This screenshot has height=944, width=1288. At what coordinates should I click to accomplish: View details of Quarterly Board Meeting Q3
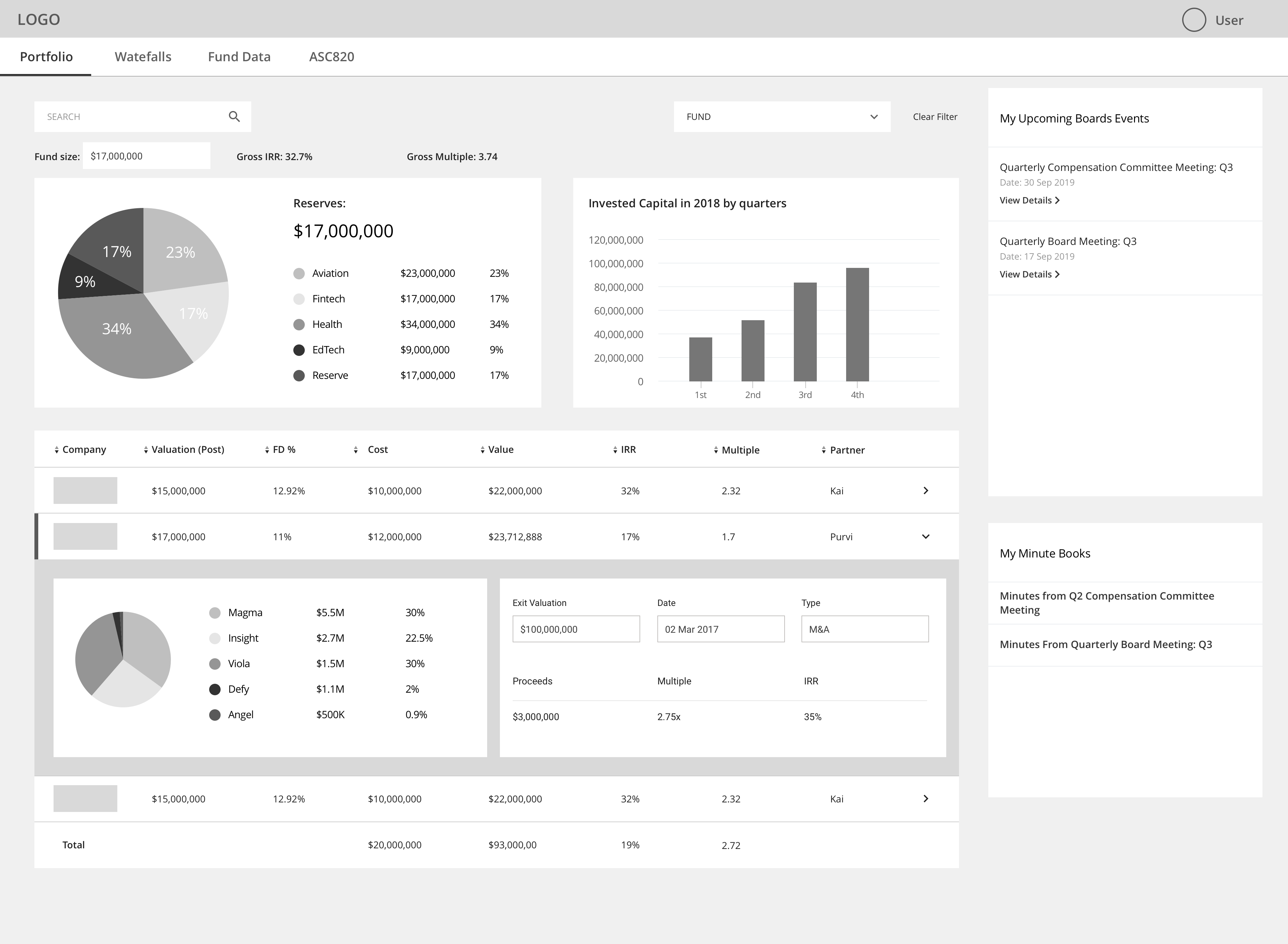[1029, 274]
